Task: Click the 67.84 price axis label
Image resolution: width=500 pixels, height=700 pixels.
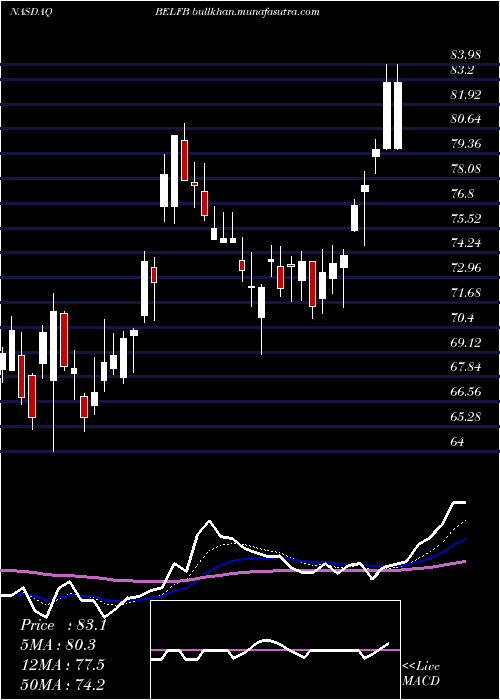Action: coord(466,367)
